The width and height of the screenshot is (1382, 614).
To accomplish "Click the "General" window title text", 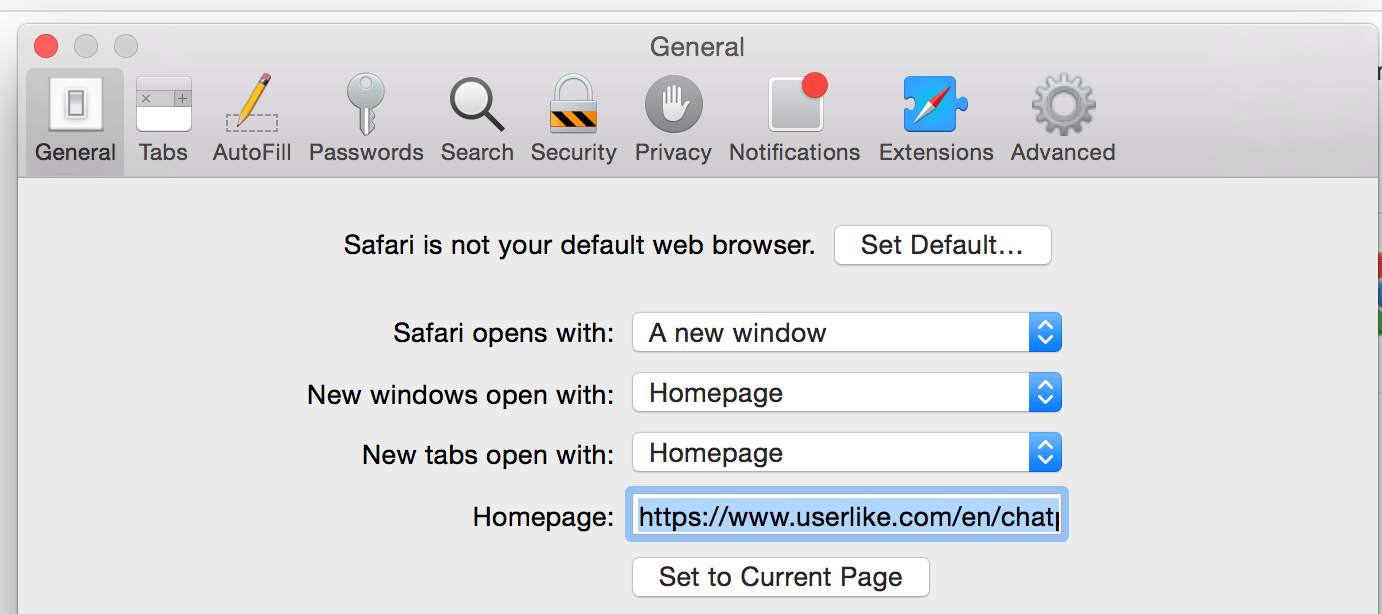I will [x=697, y=47].
